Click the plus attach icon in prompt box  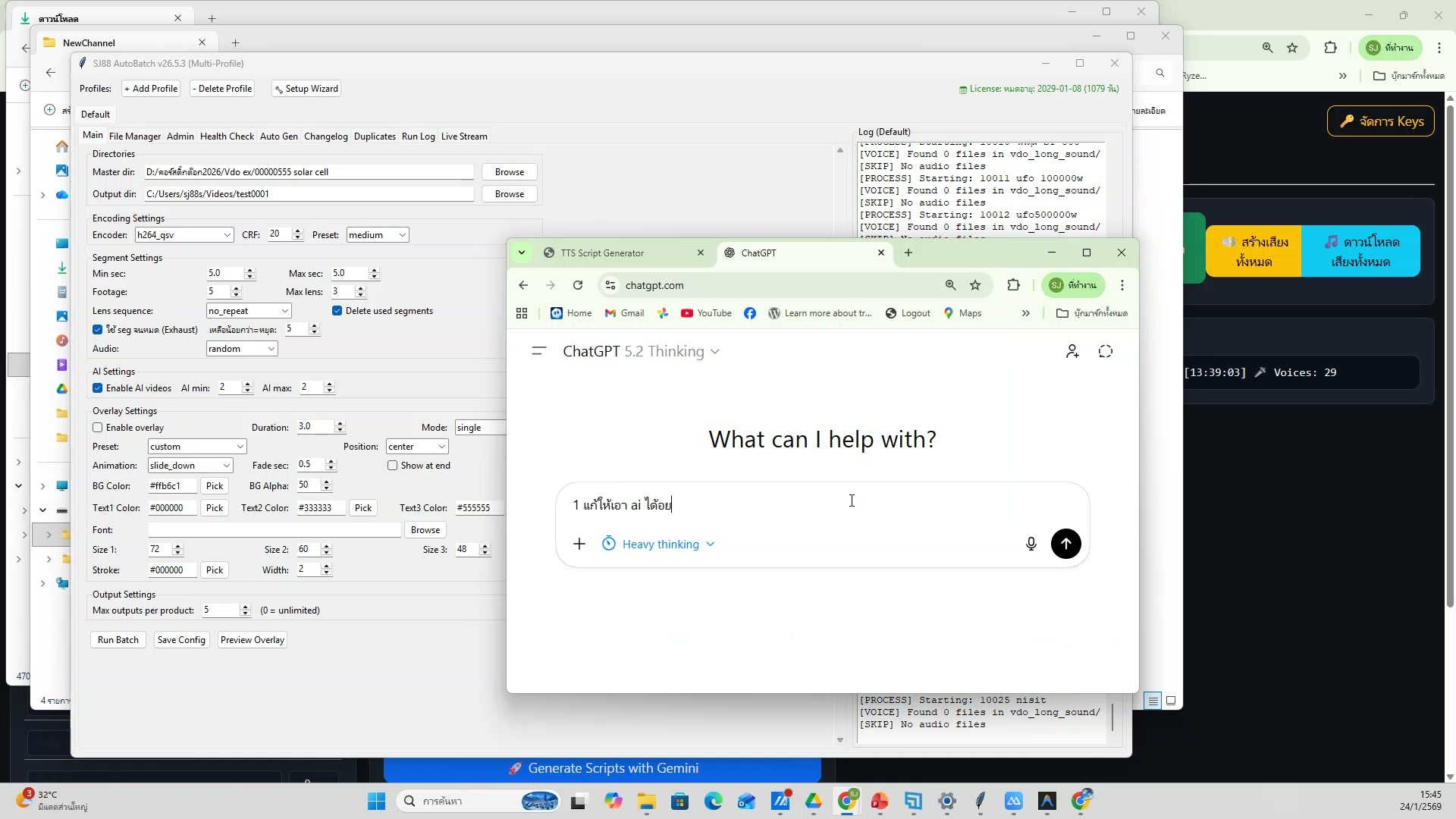pos(579,544)
